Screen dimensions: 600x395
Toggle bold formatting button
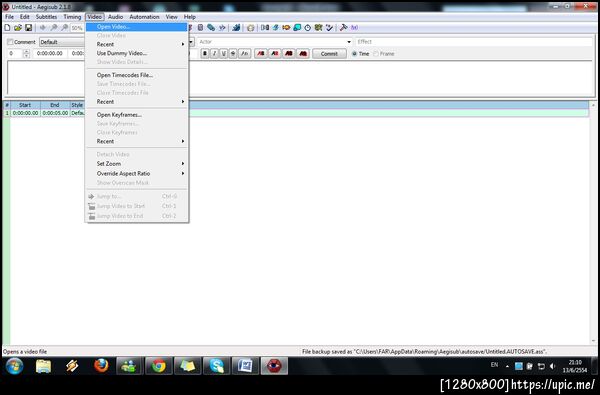[x=205, y=54]
